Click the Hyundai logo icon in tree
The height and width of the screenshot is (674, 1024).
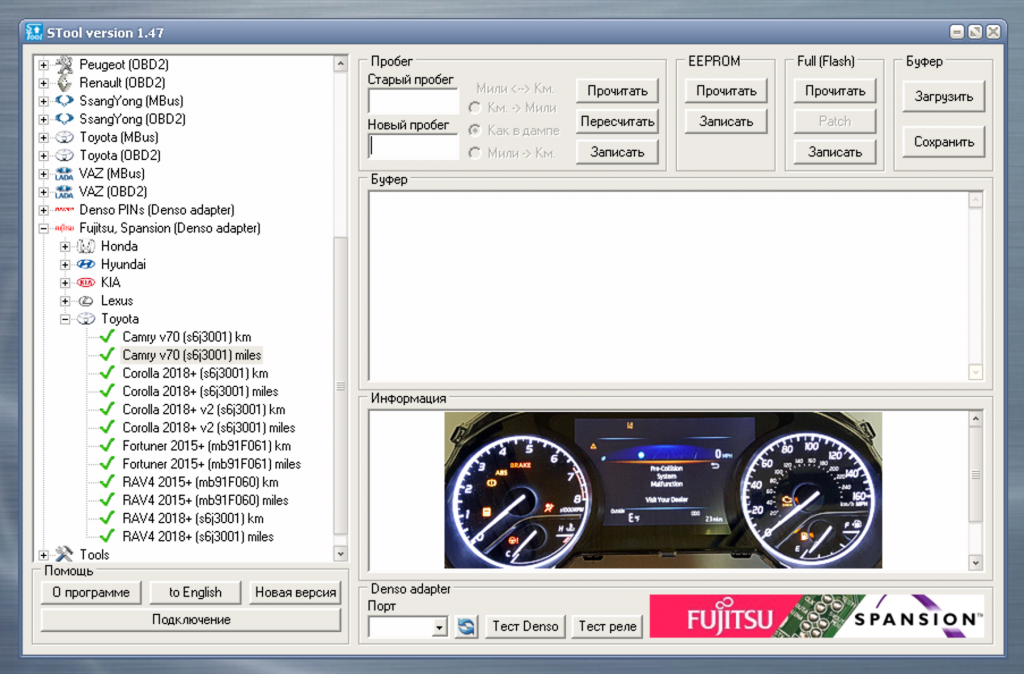[85, 265]
